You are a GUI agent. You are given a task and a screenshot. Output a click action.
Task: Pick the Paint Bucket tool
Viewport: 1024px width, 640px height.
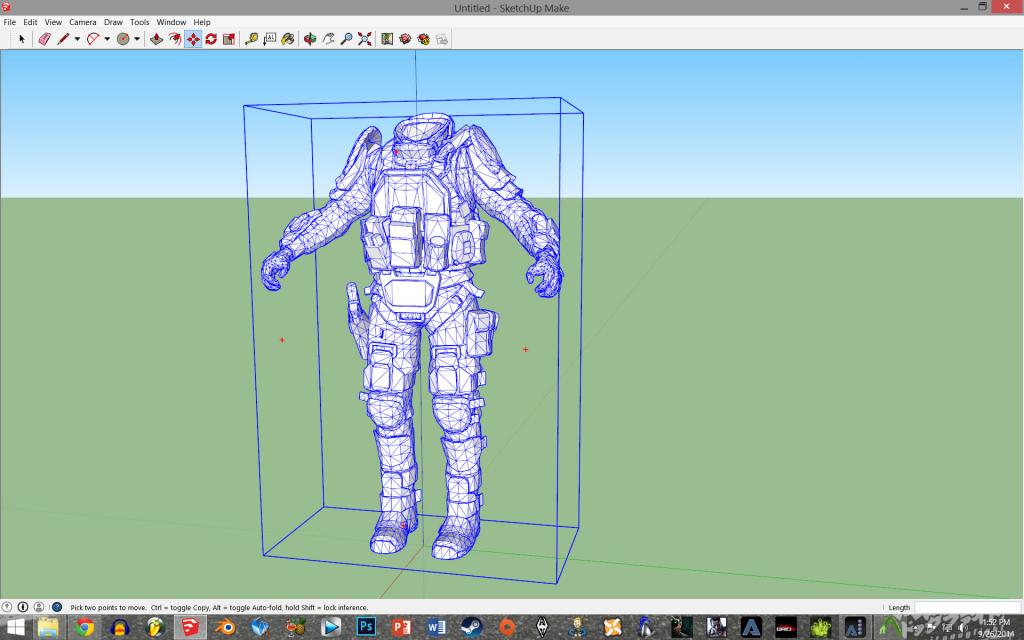point(287,39)
